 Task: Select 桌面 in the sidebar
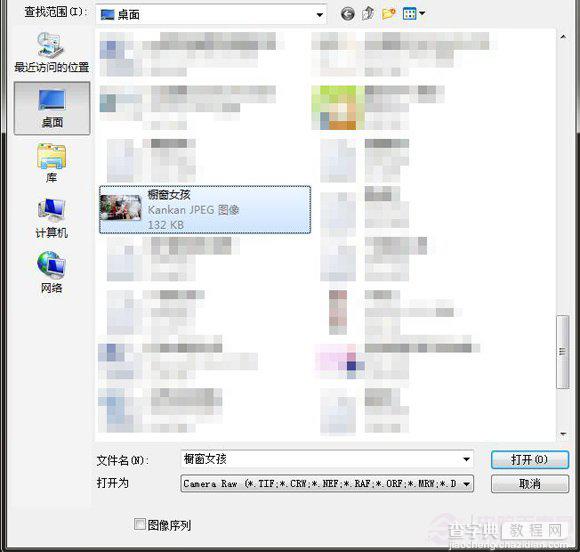click(x=52, y=108)
